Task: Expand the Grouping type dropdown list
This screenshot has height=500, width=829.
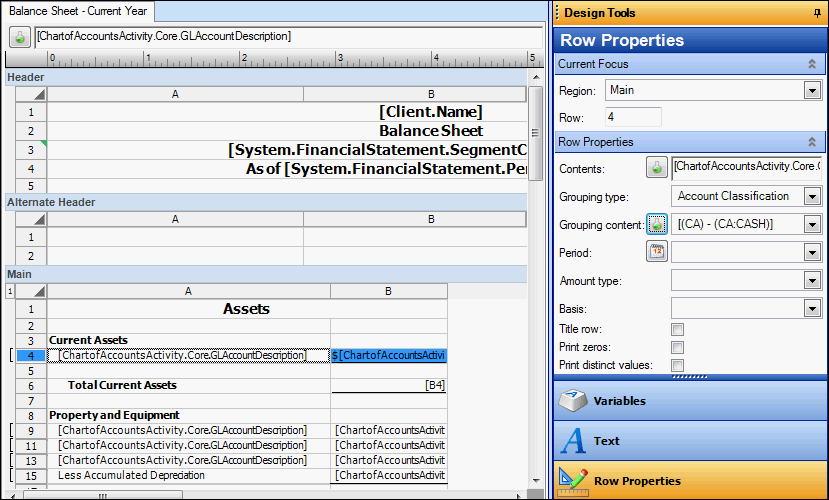Action: pyautogui.click(x=812, y=196)
